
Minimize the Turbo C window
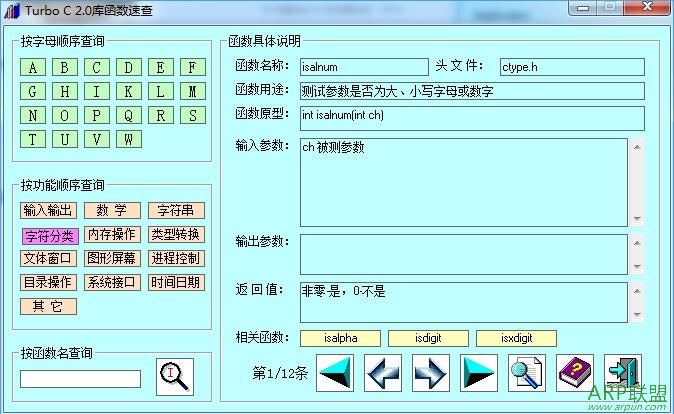(583, 8)
